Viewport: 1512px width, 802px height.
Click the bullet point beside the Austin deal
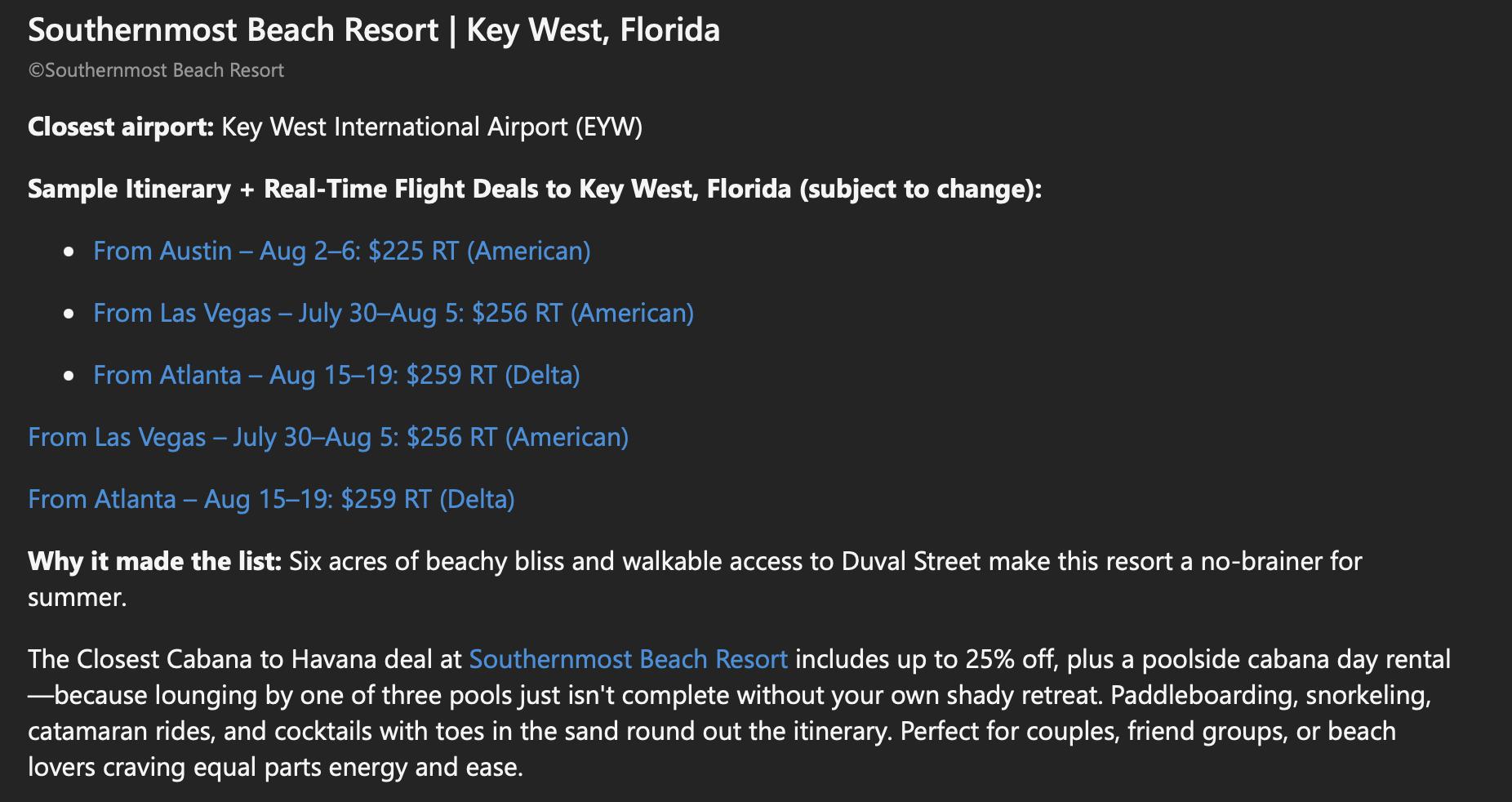click(69, 252)
